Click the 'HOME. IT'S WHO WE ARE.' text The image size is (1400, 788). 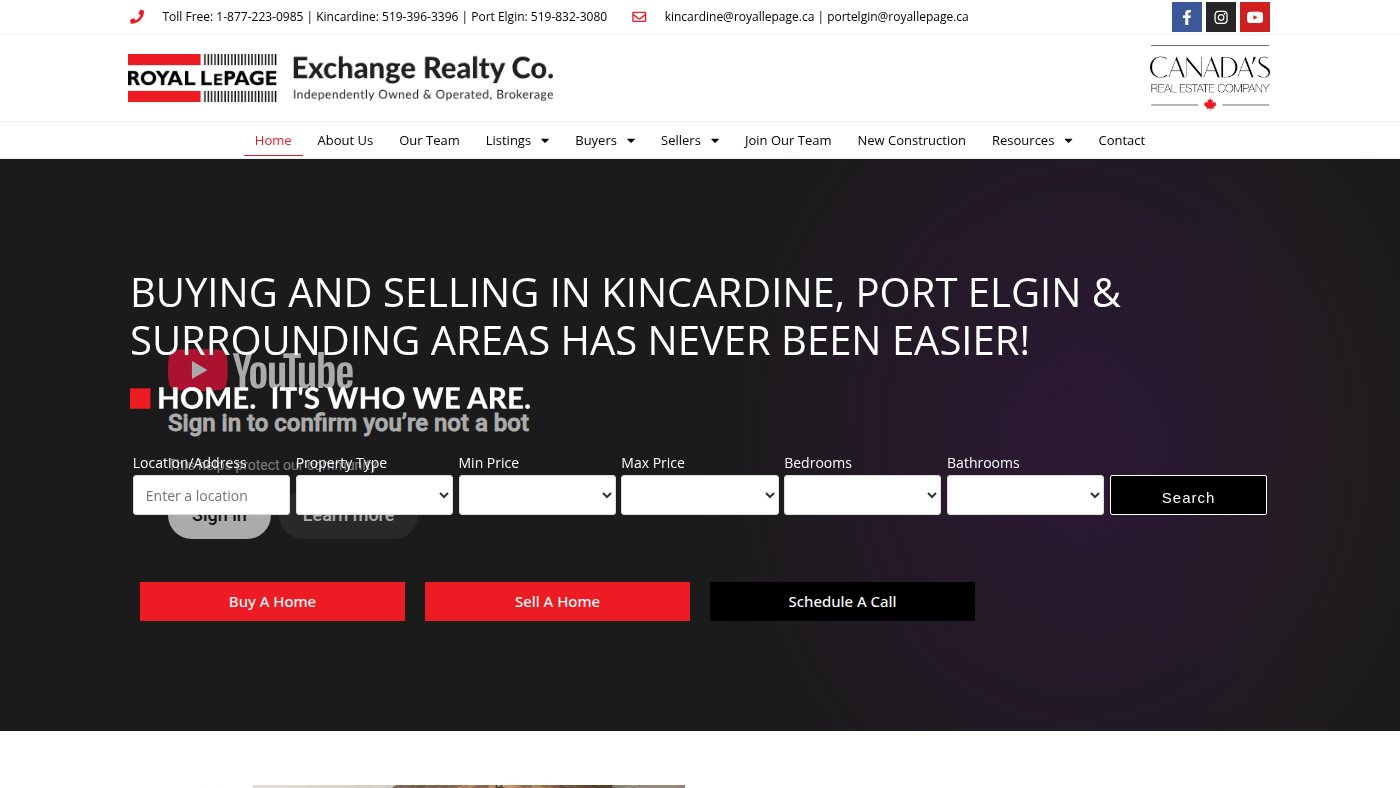tap(343, 398)
